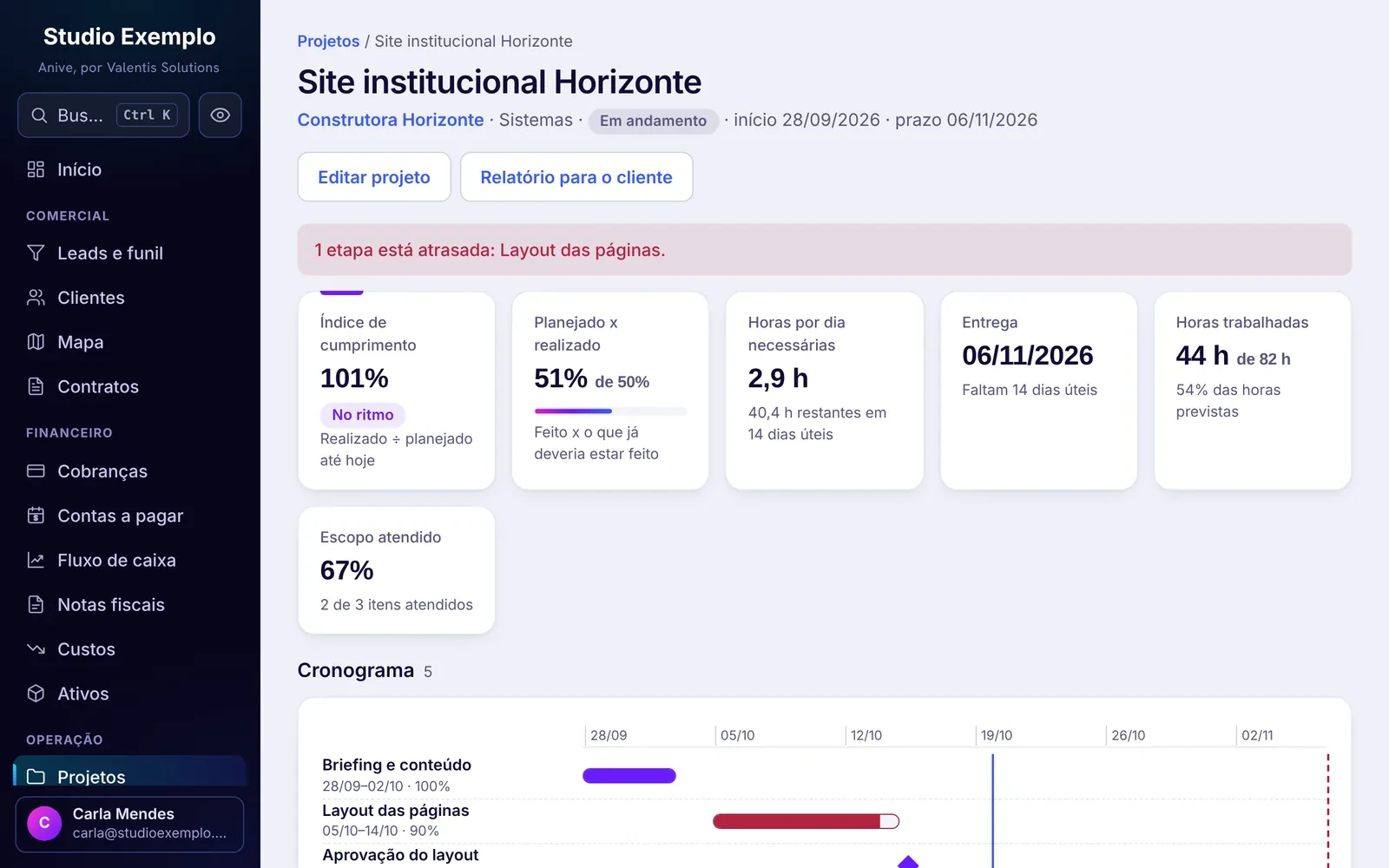Click the Ativos box icon

click(36, 694)
